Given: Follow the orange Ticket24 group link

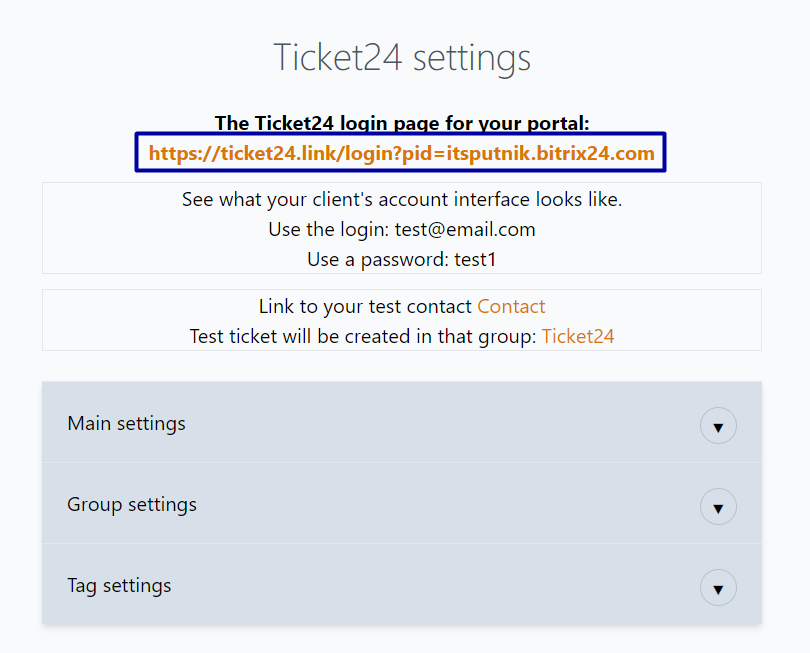Looking at the screenshot, I should tap(578, 337).
